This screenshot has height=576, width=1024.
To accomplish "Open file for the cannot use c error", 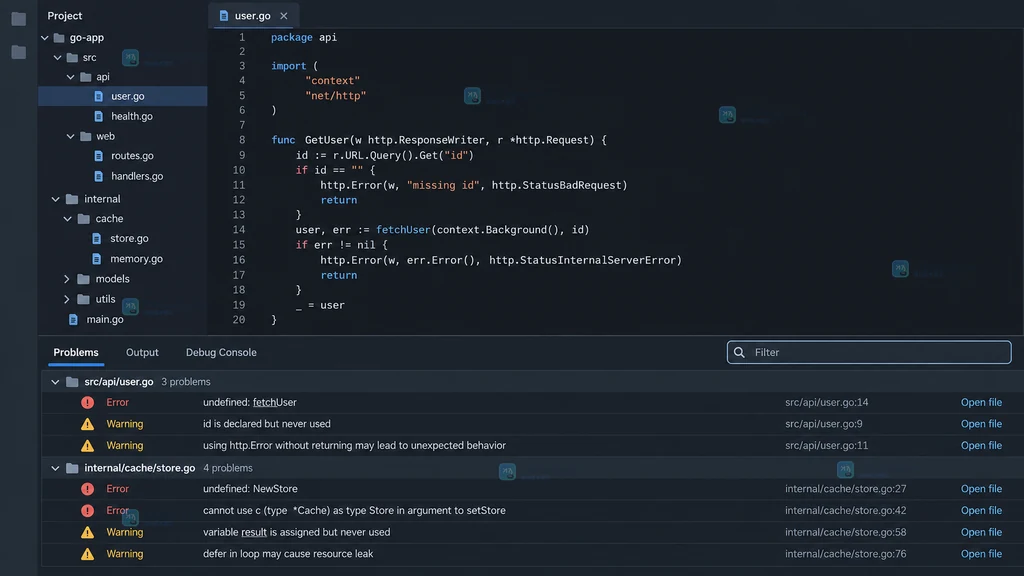I will [x=981, y=511].
